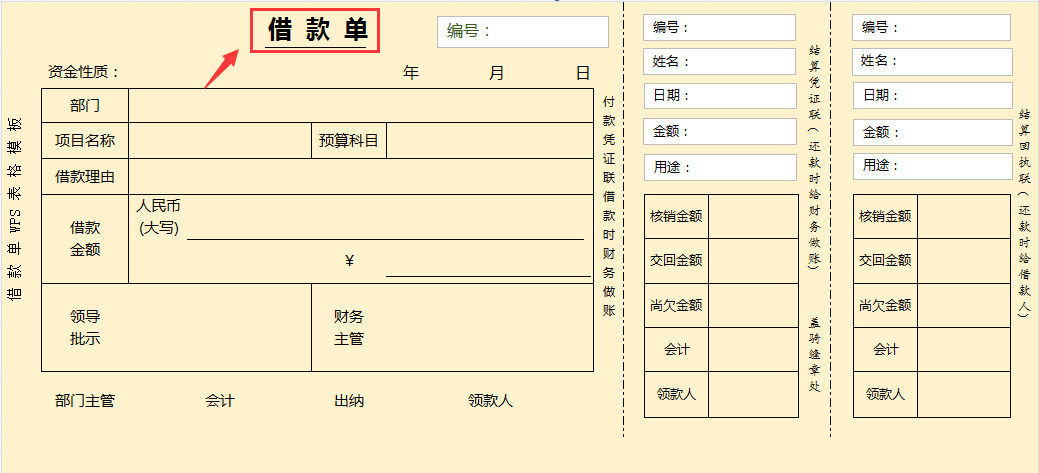Viewport: 1039px width, 473px height.
Task: Click 编号 field in 结算凭证联 stub
Action: pos(719,28)
